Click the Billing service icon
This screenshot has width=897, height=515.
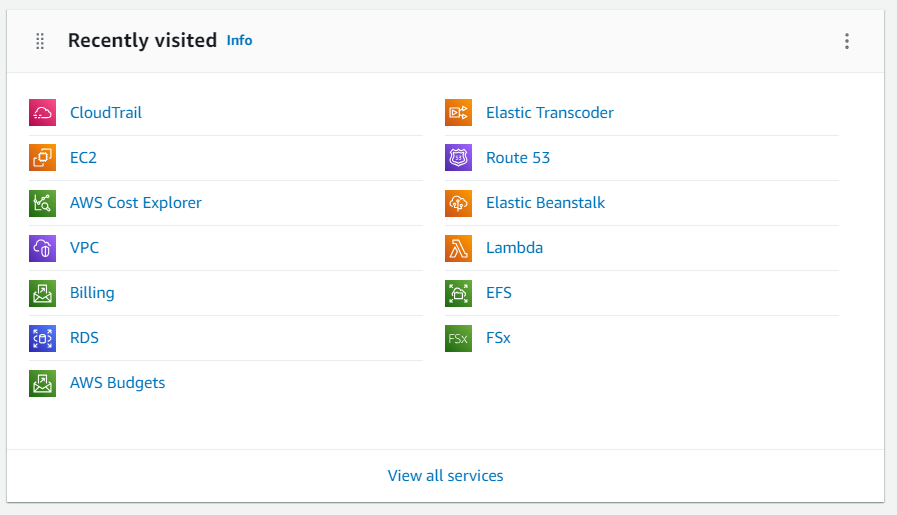point(42,293)
